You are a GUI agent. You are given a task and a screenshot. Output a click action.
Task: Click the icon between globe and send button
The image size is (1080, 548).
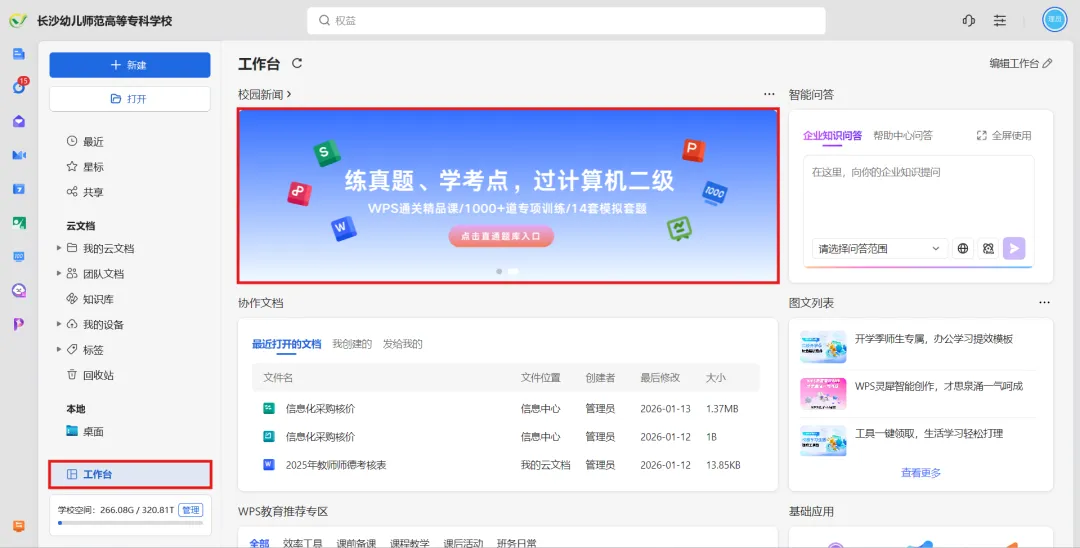tap(988, 249)
